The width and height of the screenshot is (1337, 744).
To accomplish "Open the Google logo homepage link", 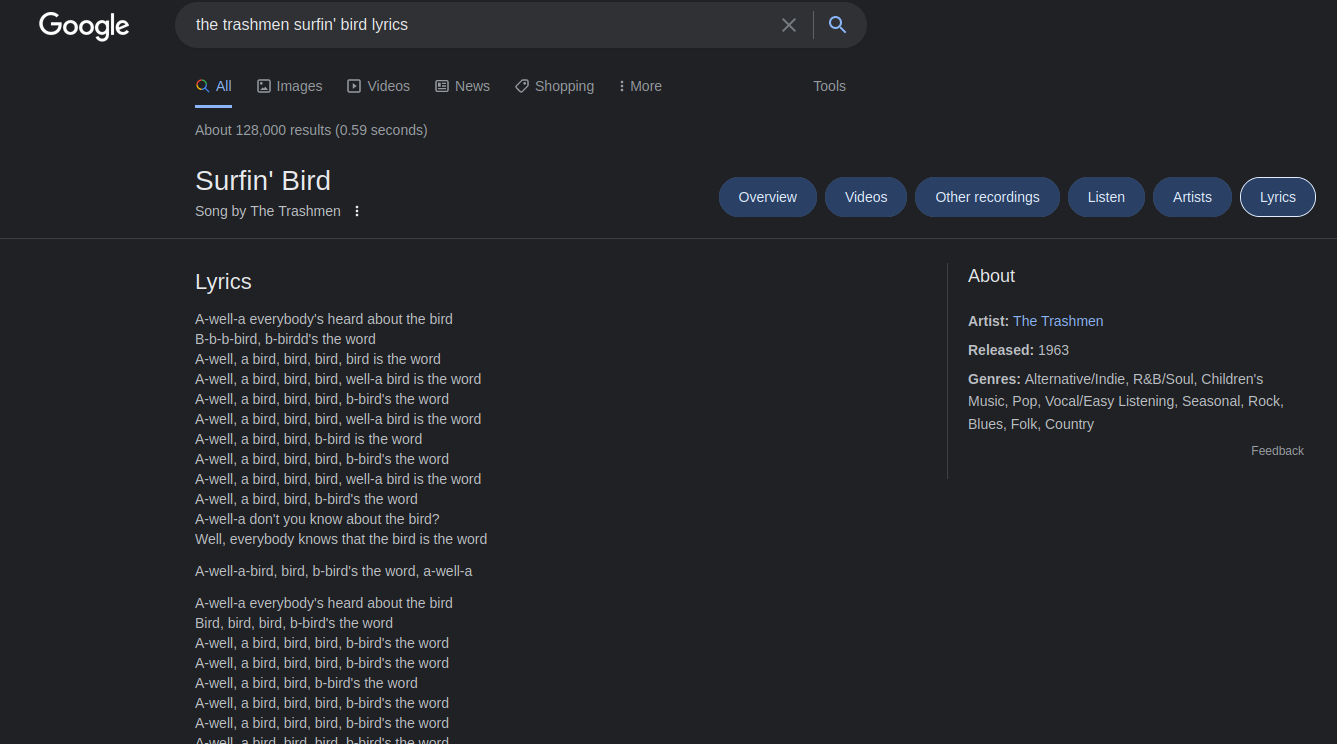I will point(84,25).
